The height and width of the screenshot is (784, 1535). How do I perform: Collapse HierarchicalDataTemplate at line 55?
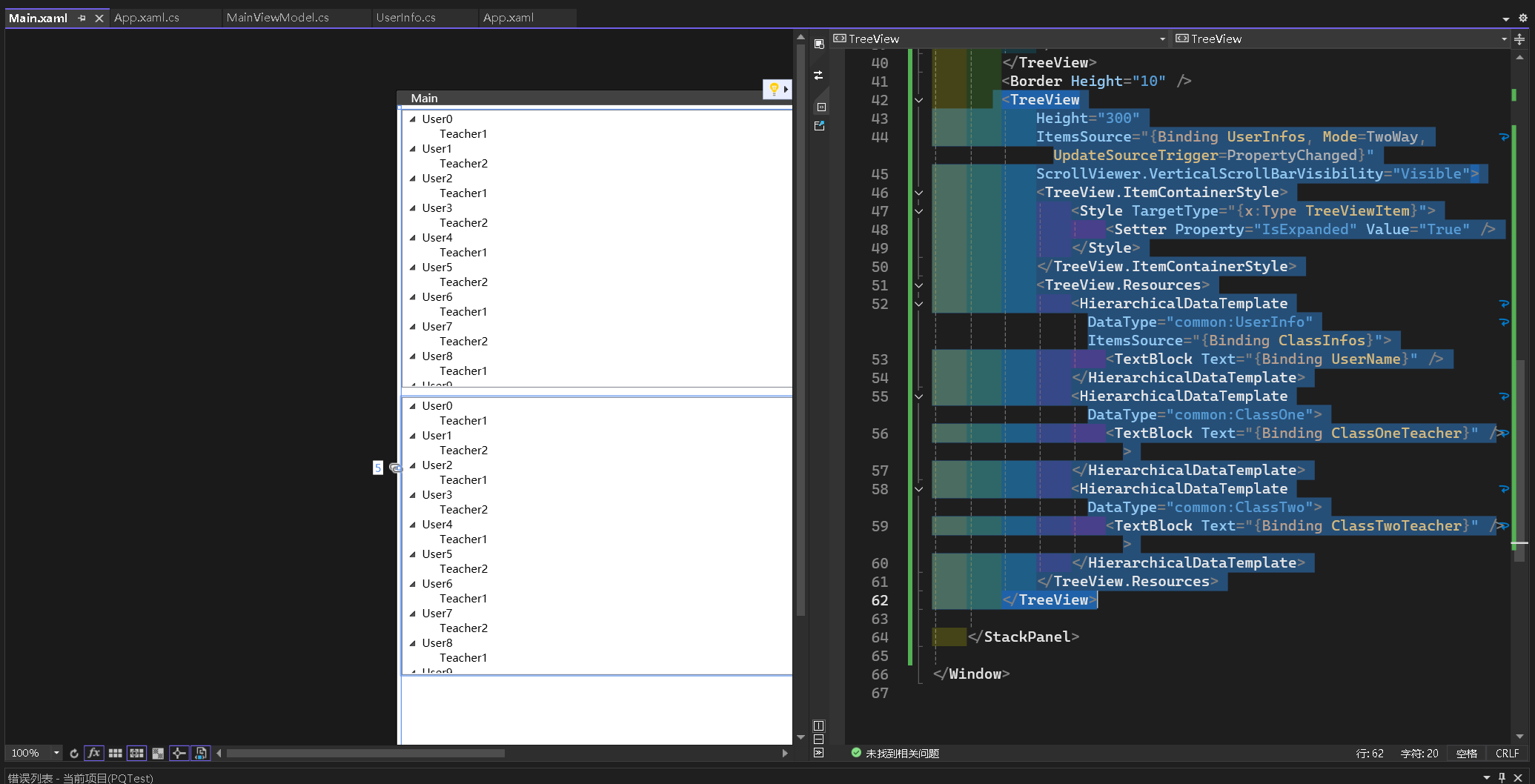click(919, 396)
